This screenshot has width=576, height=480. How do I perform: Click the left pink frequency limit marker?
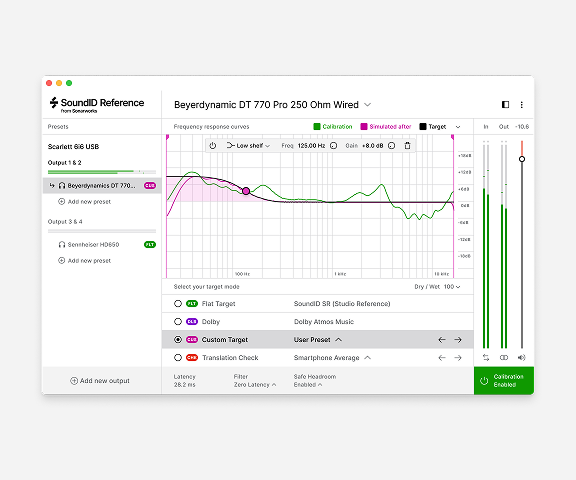point(167,137)
